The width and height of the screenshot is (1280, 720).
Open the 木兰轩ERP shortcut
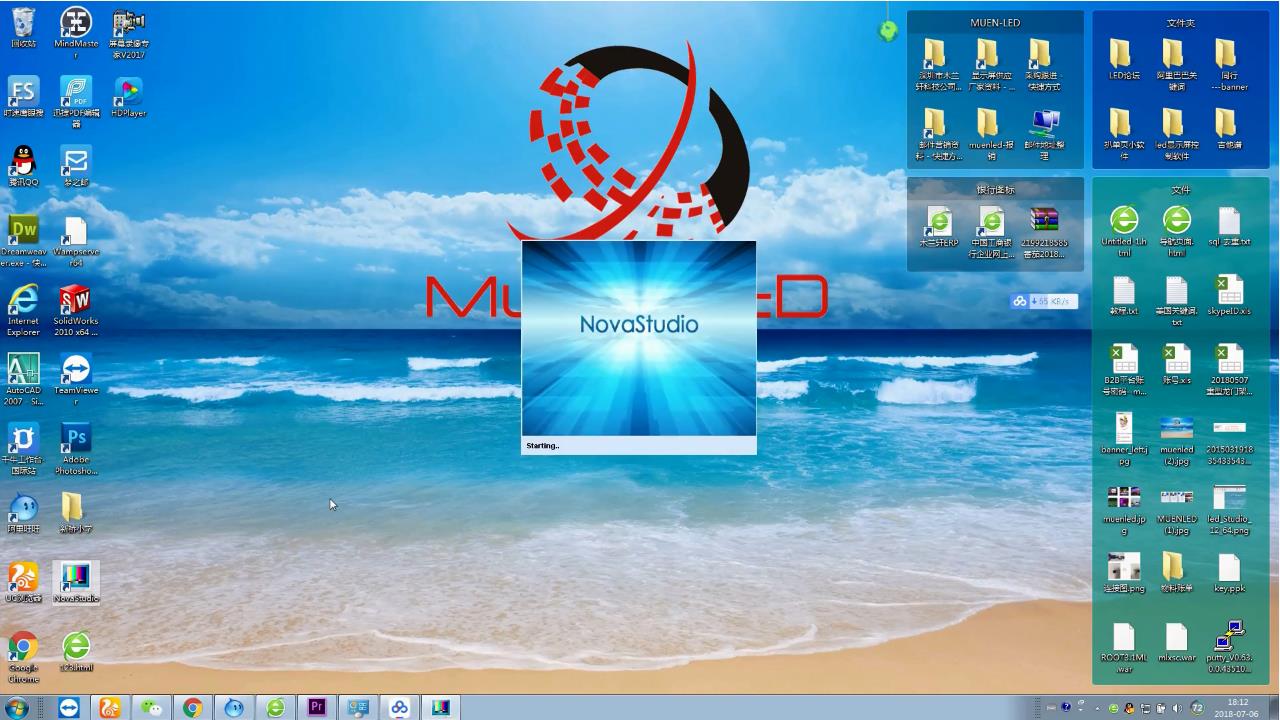point(938,227)
